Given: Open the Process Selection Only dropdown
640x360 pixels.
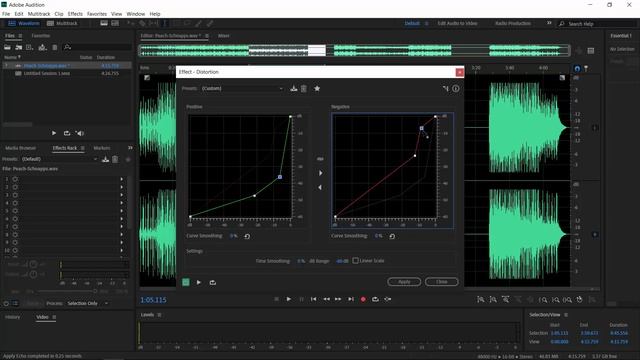Looking at the screenshot, I should [87, 303].
